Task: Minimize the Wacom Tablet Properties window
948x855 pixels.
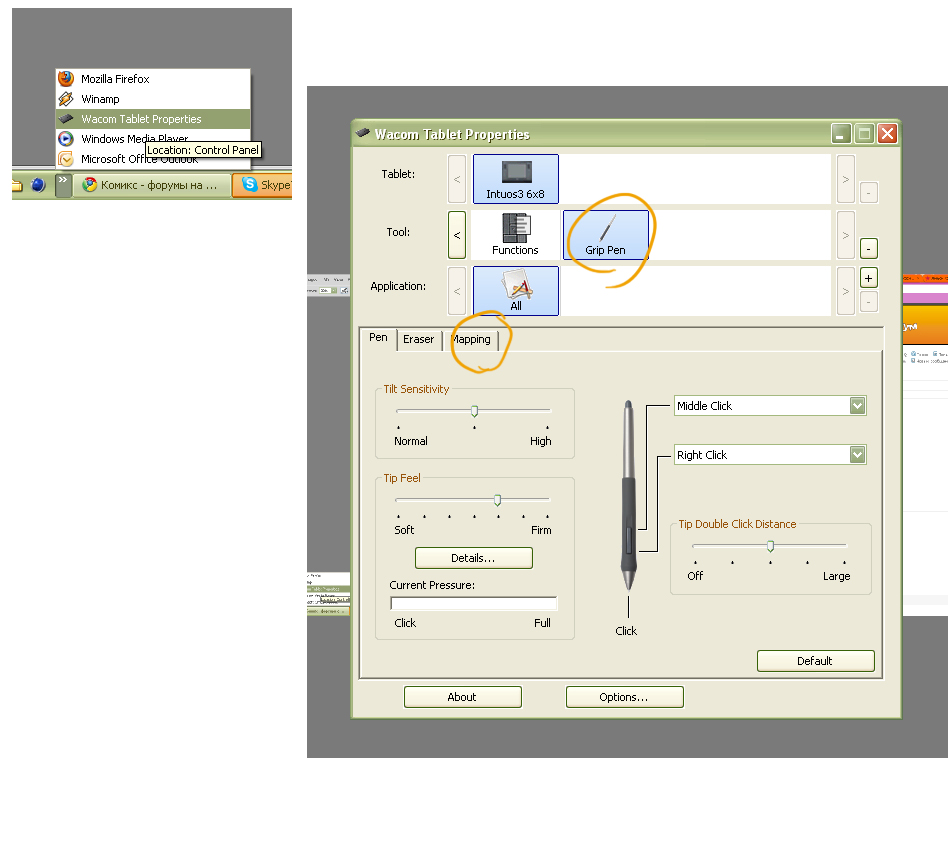Action: (x=841, y=134)
